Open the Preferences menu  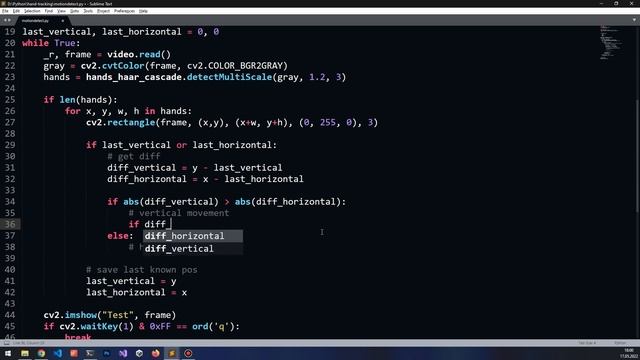(124, 11)
